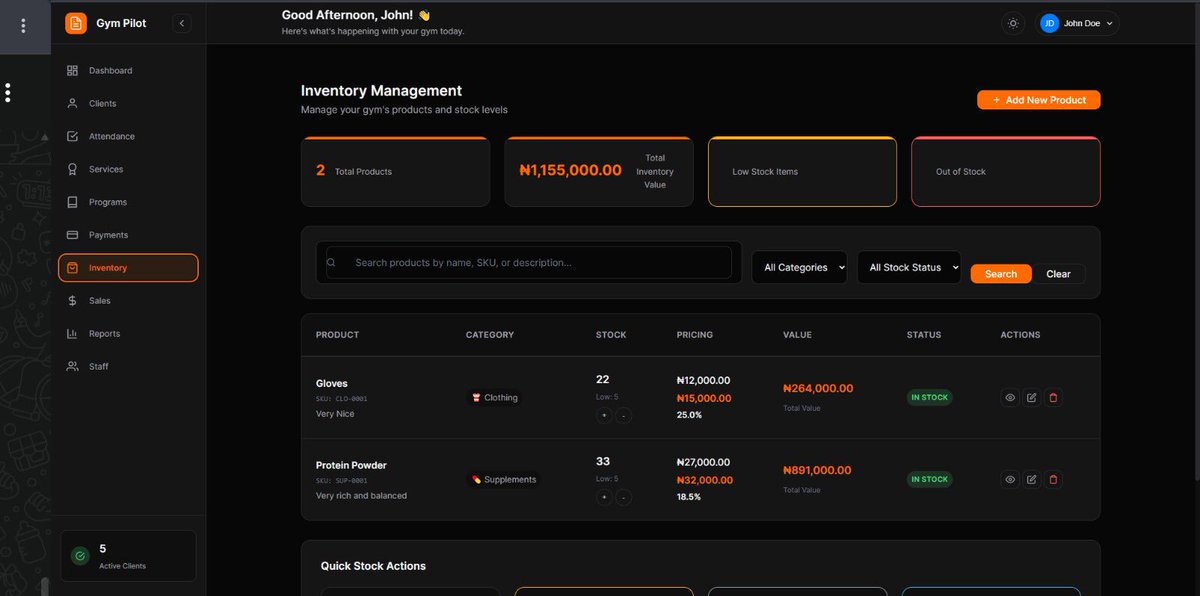Go to the Staff section
The width and height of the screenshot is (1200, 596).
tap(128, 367)
